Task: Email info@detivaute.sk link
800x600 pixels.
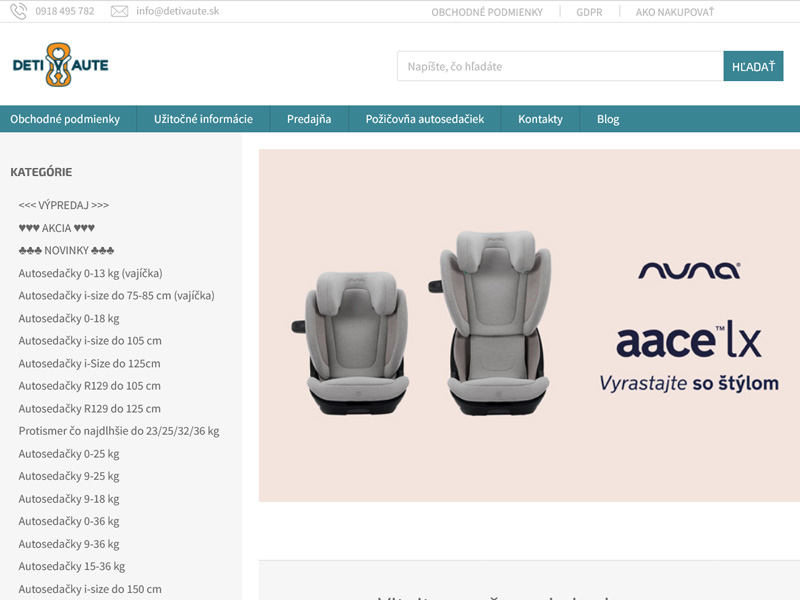Action: click(178, 11)
